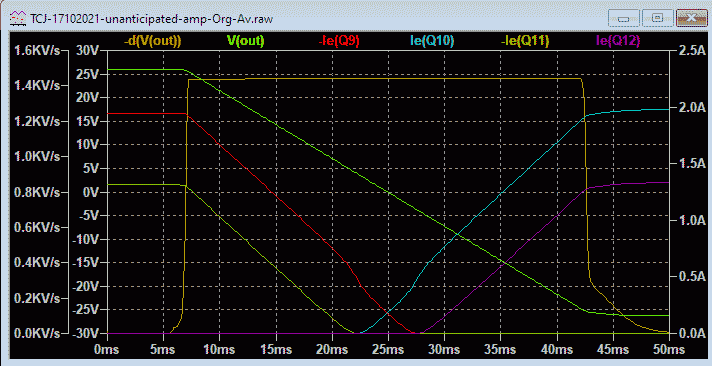
Task: Click the 10V voltage axis label
Action: click(x=87, y=144)
